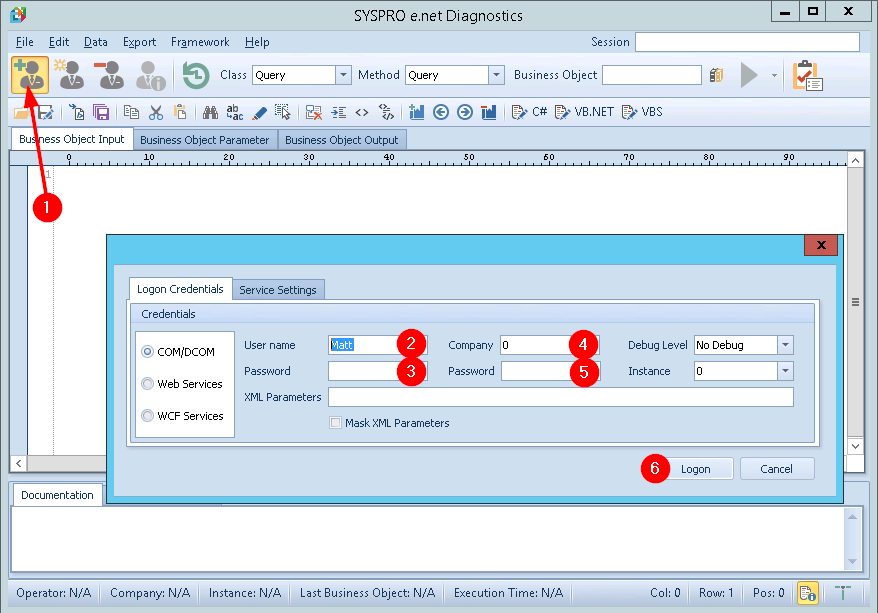878x613 pixels.
Task: Switch to Business Object Parameter tab
Action: coord(205,140)
